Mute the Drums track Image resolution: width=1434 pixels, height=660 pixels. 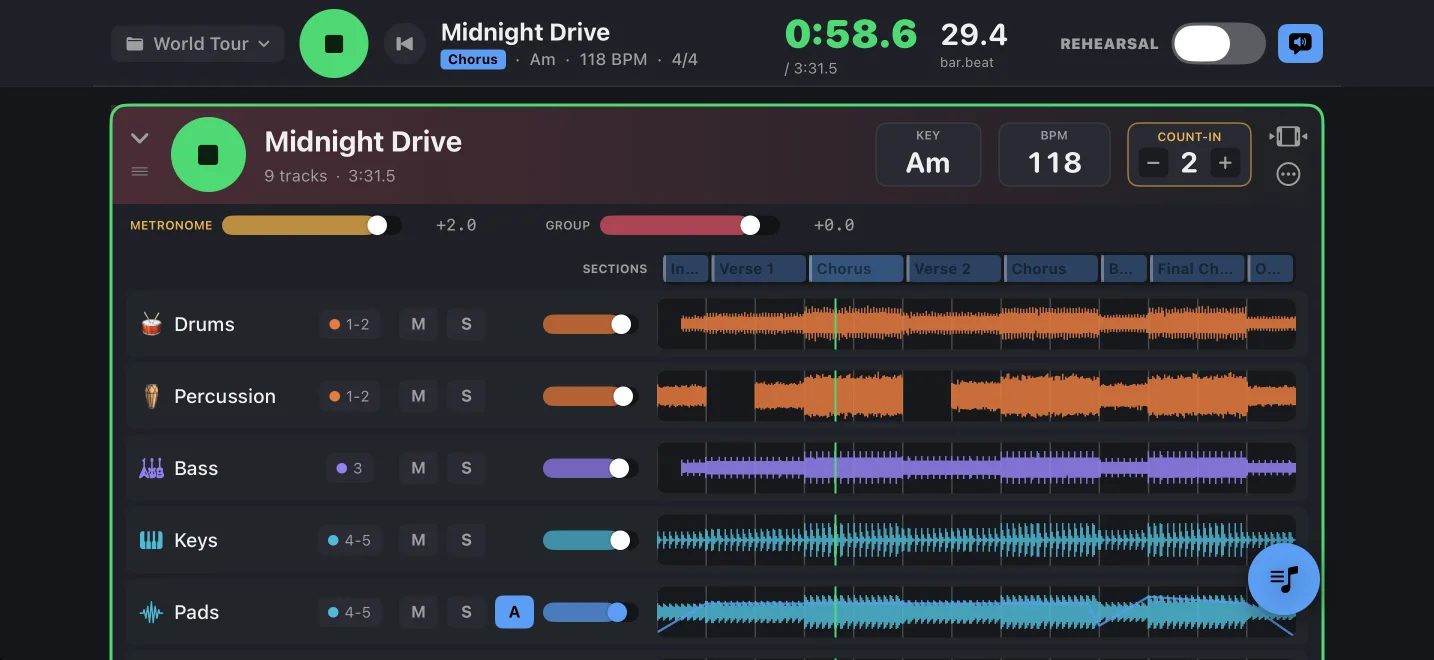[x=418, y=324]
